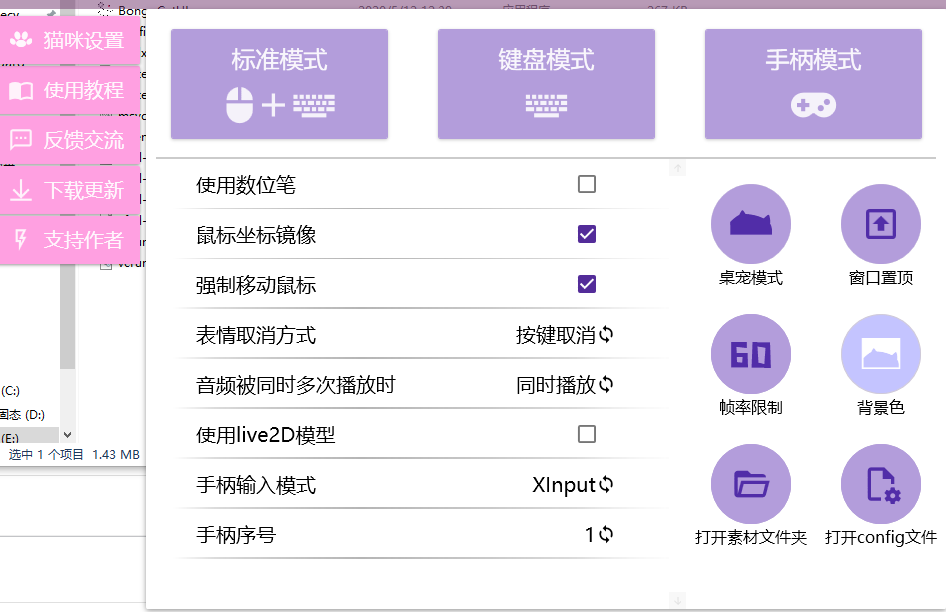Image resolution: width=946 pixels, height=612 pixels.
Task: Click the 桌宠模式 caption text
Action: coord(751,278)
